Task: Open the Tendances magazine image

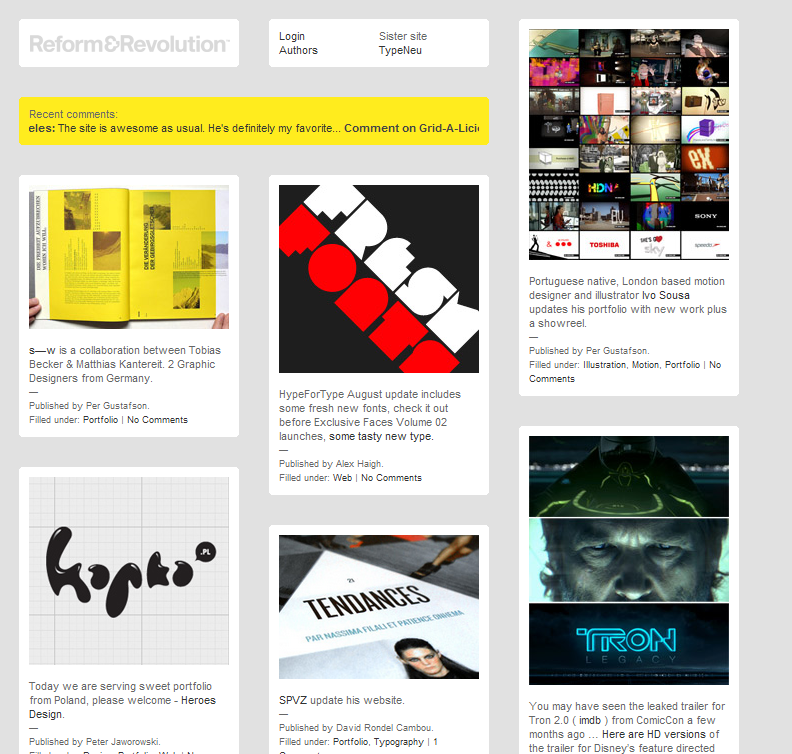Action: coord(379,607)
